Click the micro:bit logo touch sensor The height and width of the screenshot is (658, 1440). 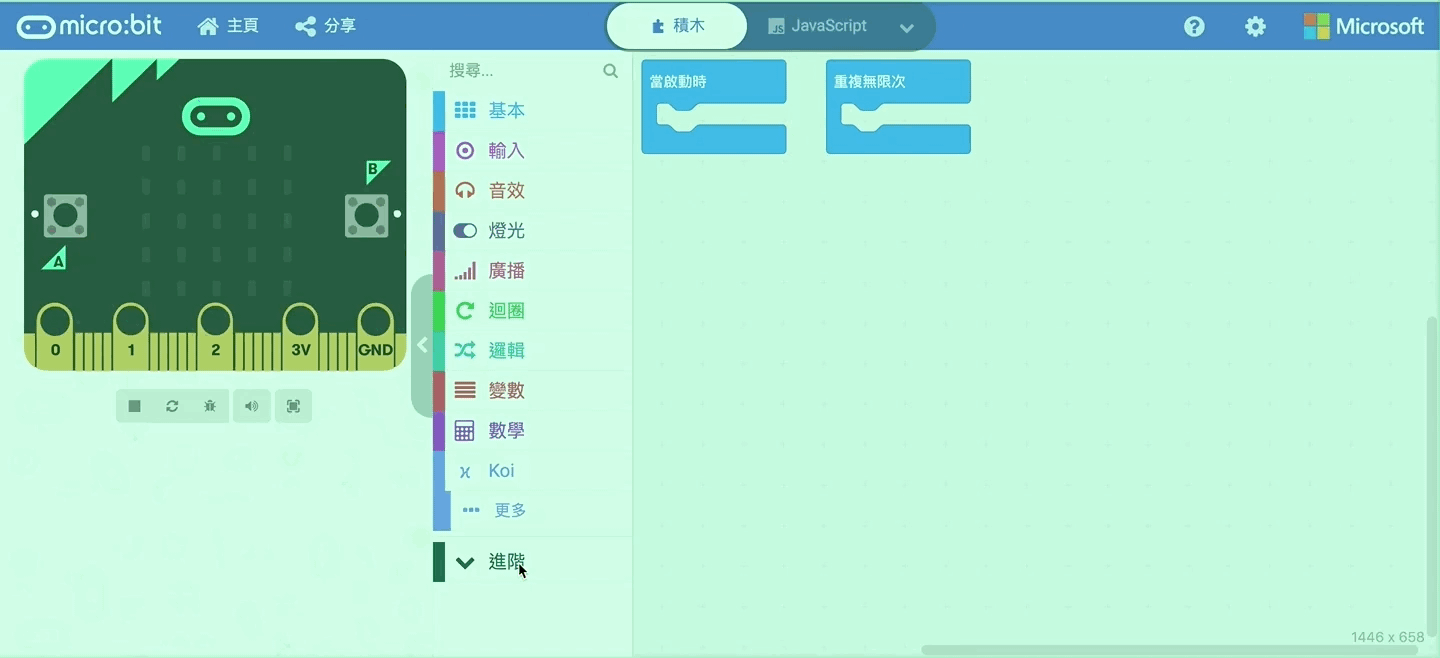[216, 117]
